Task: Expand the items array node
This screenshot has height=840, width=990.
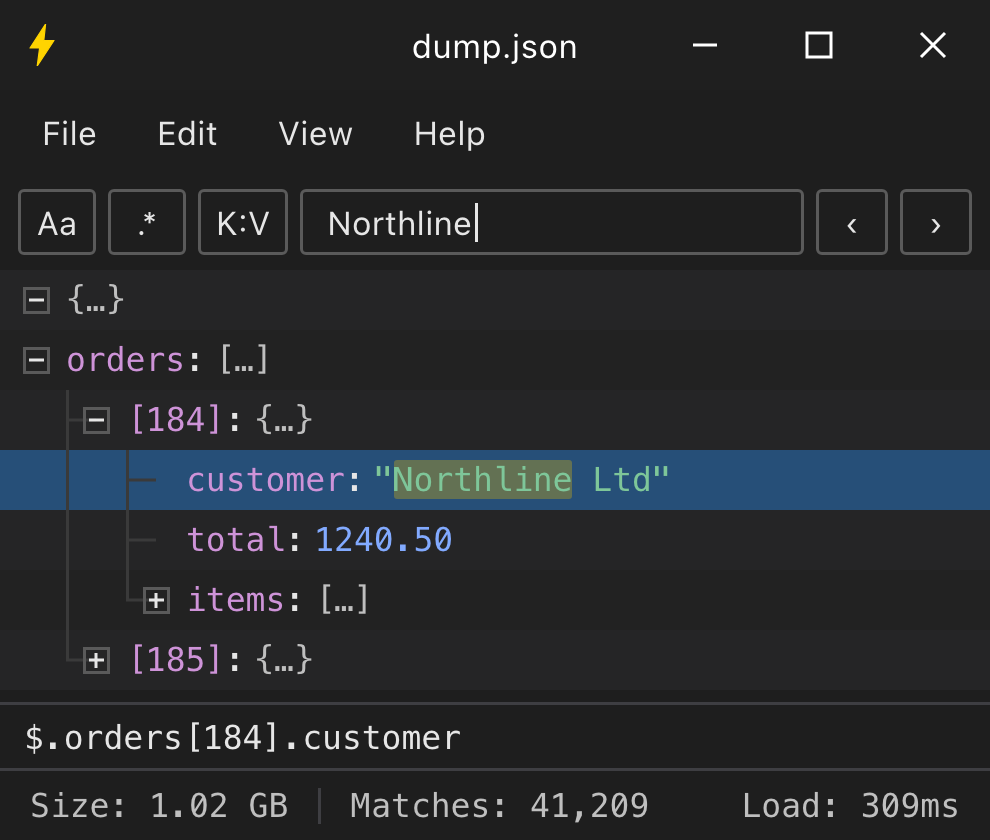Action: pos(156,601)
